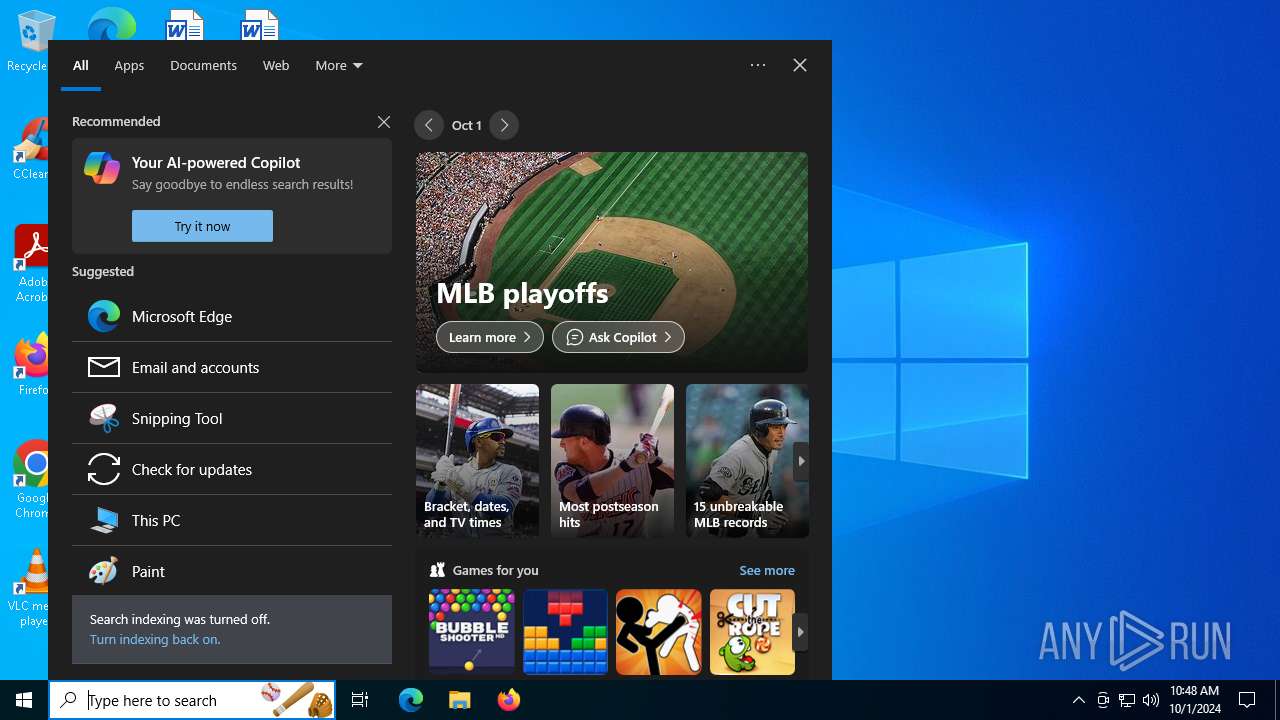Viewport: 1280px width, 720px height.
Task: Open the Adobe Acrobat desktop shortcut
Action: (x=33, y=264)
